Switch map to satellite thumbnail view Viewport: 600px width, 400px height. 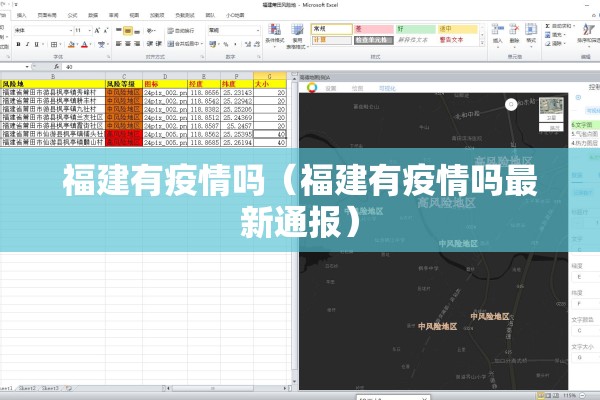coord(551,109)
